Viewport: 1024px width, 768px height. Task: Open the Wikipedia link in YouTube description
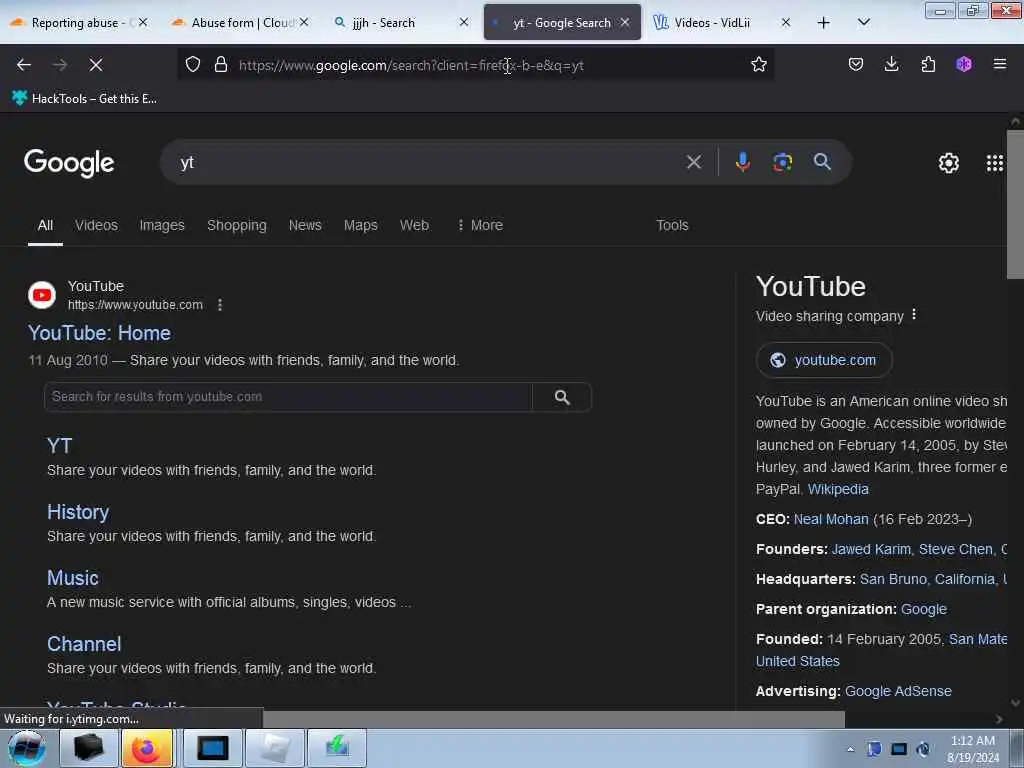[838, 489]
